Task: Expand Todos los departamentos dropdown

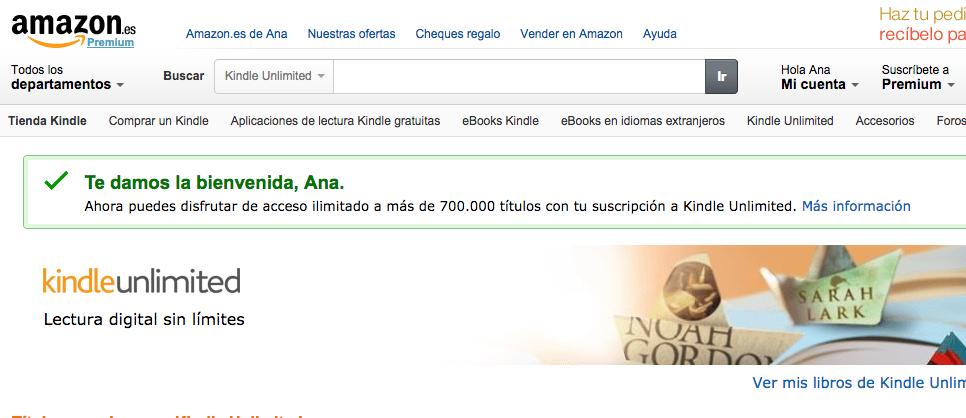Action: (67, 77)
